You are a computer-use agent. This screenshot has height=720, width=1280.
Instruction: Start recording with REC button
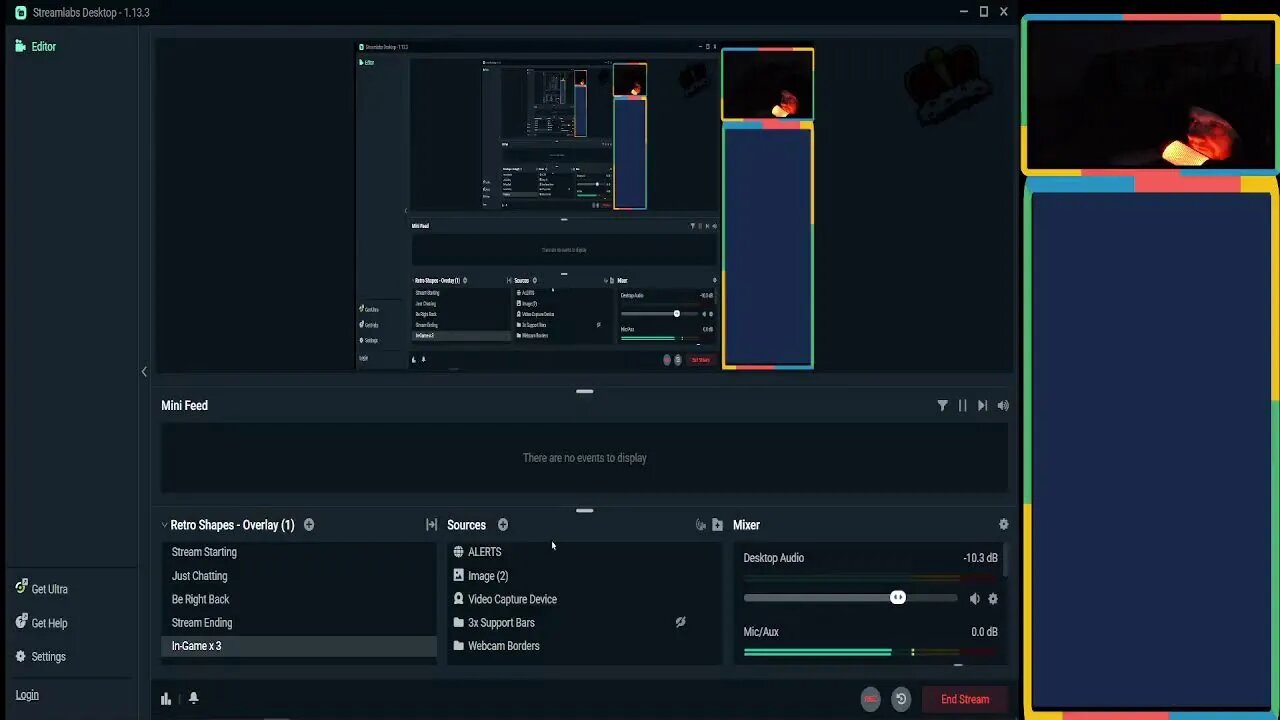[x=871, y=700]
